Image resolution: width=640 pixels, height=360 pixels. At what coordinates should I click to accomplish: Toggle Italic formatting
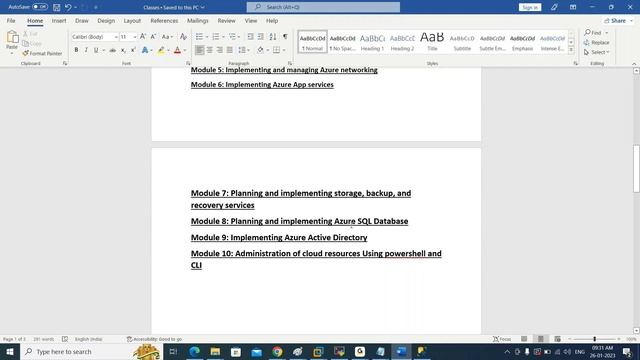[x=86, y=50]
